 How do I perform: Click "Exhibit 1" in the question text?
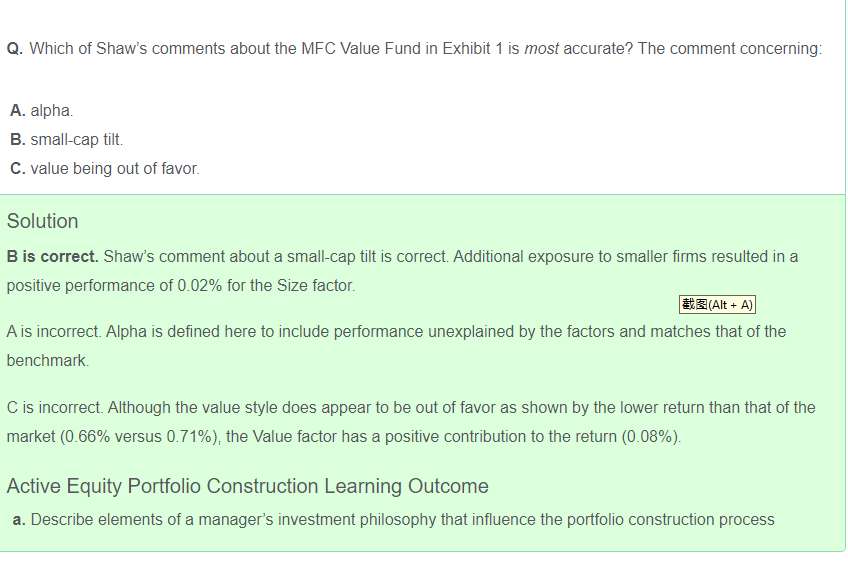tap(472, 49)
